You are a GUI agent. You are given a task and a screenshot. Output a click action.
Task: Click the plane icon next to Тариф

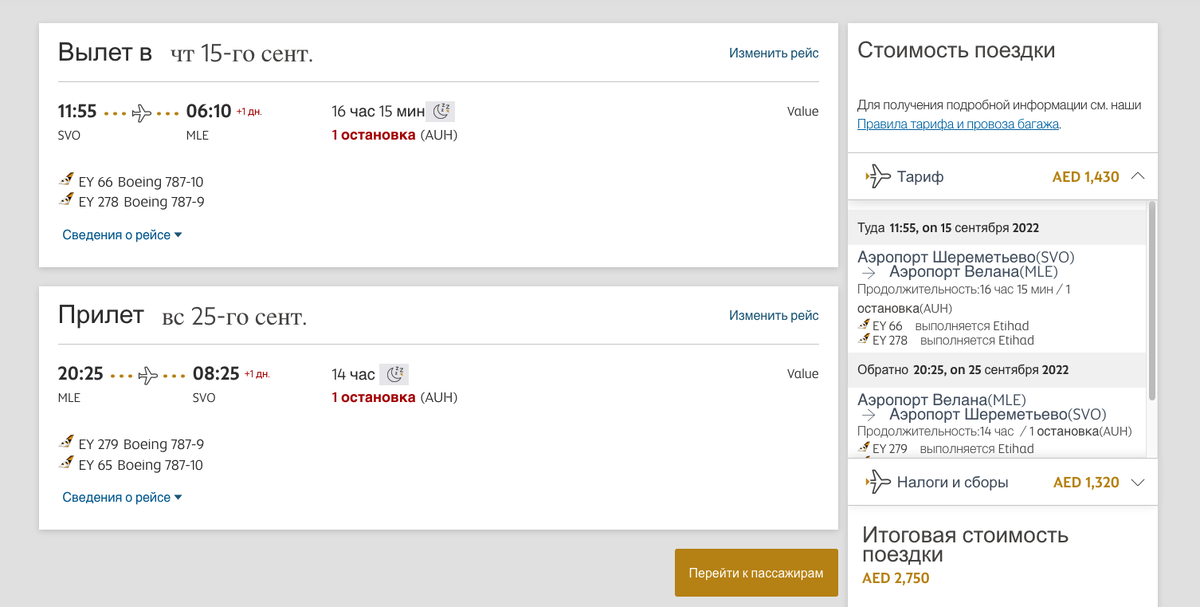tap(877, 177)
